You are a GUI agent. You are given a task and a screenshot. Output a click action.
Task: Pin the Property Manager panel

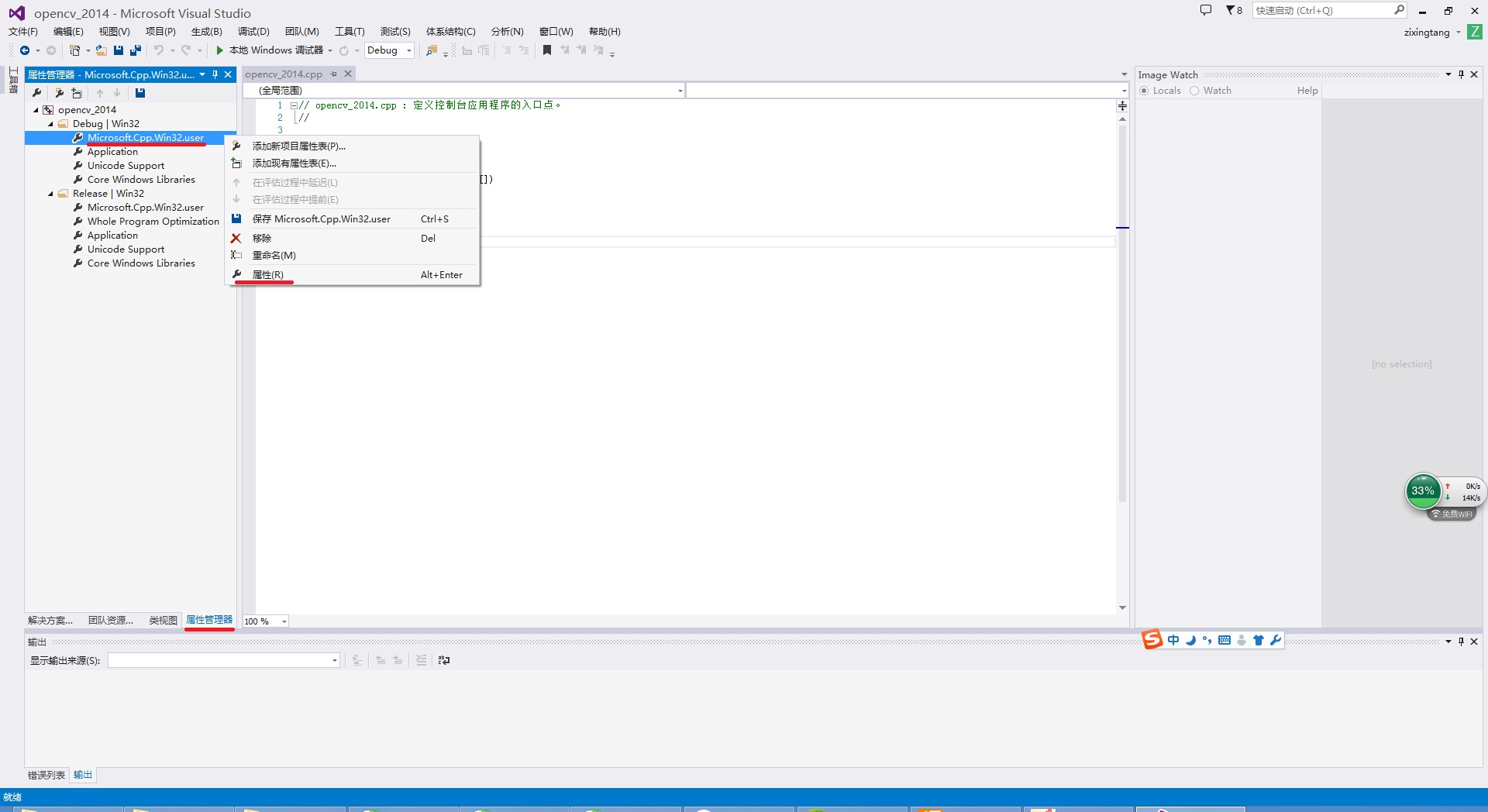click(215, 74)
